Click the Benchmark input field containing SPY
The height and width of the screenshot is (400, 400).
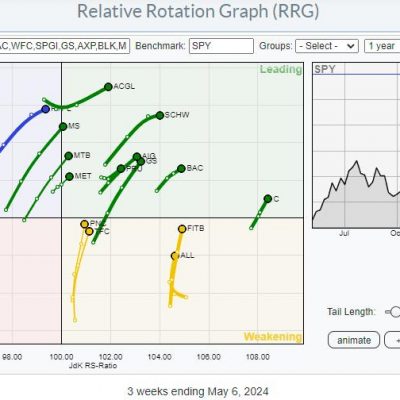[x=221, y=46]
